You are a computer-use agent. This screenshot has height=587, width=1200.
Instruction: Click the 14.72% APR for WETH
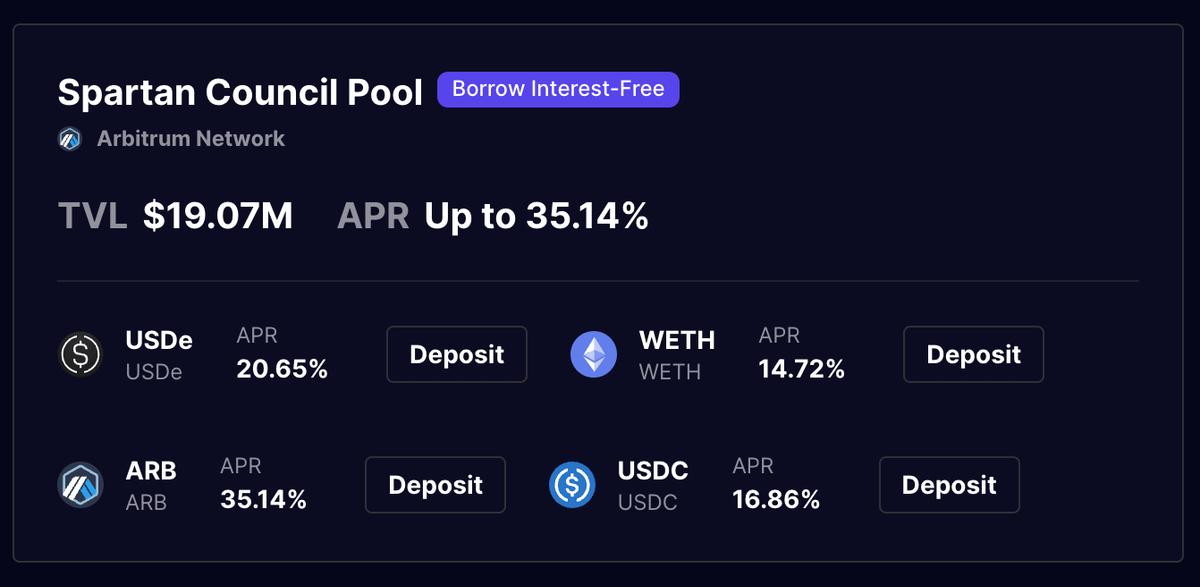coord(802,369)
